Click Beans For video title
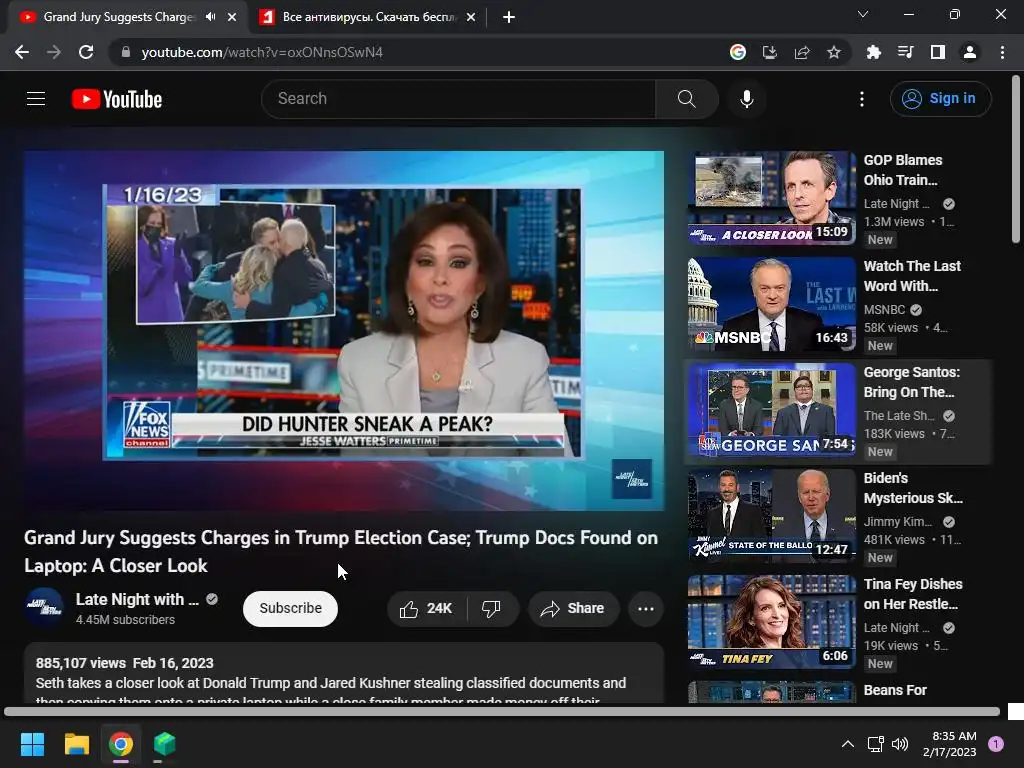Image resolution: width=1024 pixels, height=768 pixels. [895, 690]
